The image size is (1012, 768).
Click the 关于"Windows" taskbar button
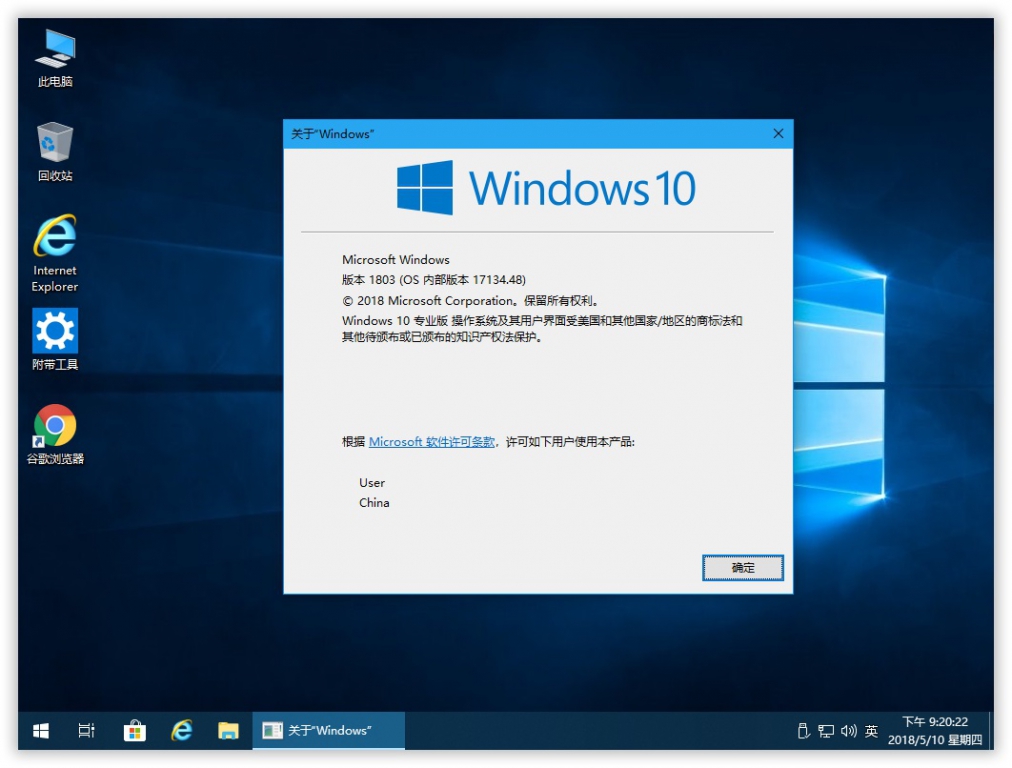[329, 731]
